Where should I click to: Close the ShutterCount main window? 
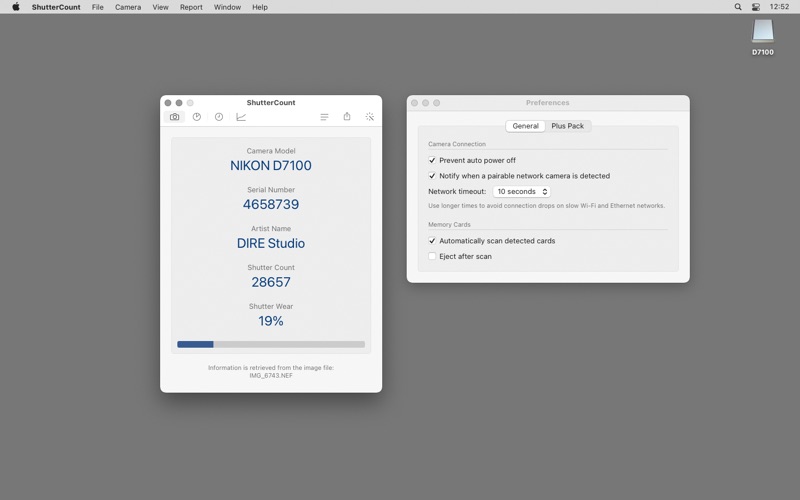(168, 103)
